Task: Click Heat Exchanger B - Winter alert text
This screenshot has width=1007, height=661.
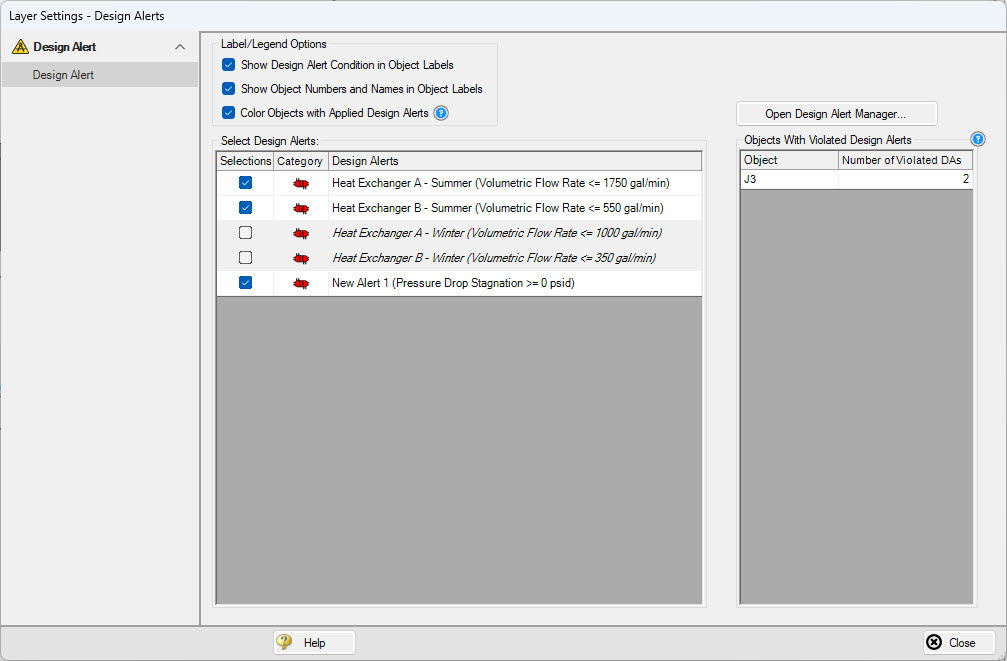Action: pyautogui.click(x=494, y=258)
